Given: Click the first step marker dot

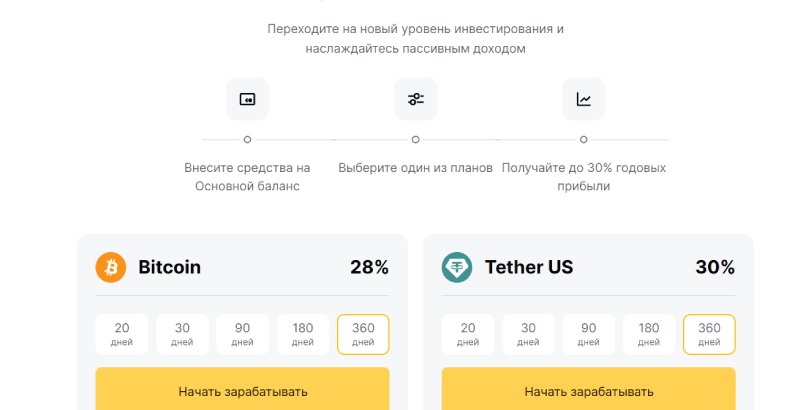Looking at the screenshot, I should coord(247,139).
